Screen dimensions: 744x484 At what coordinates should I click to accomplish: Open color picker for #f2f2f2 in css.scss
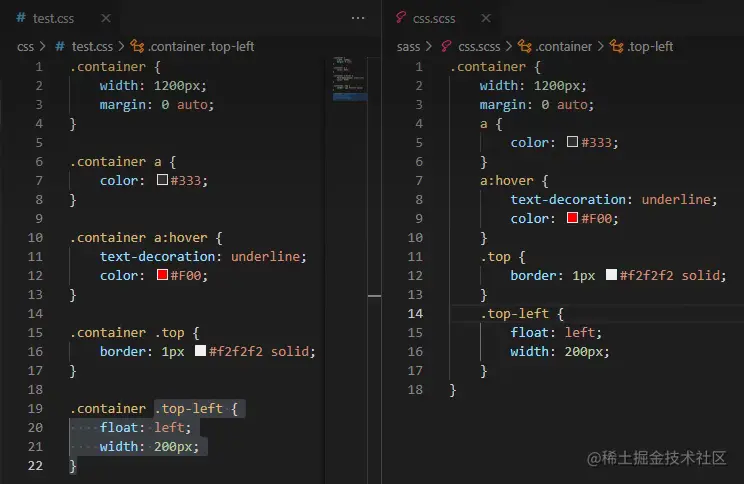[x=611, y=275]
